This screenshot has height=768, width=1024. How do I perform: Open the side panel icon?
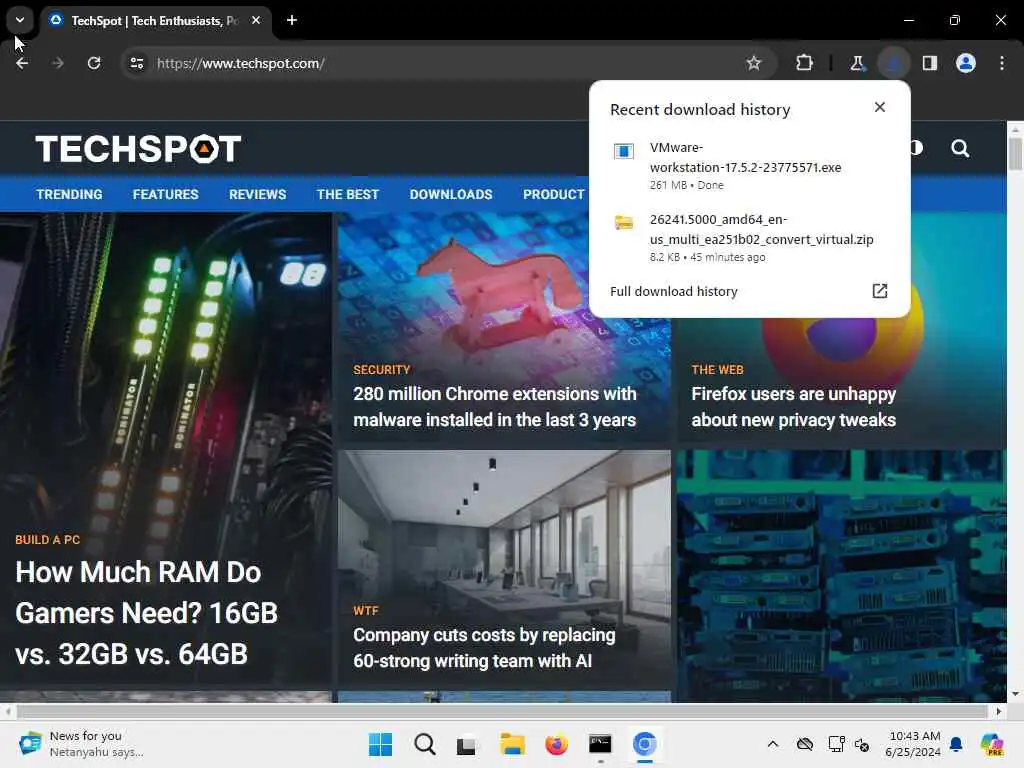click(929, 63)
